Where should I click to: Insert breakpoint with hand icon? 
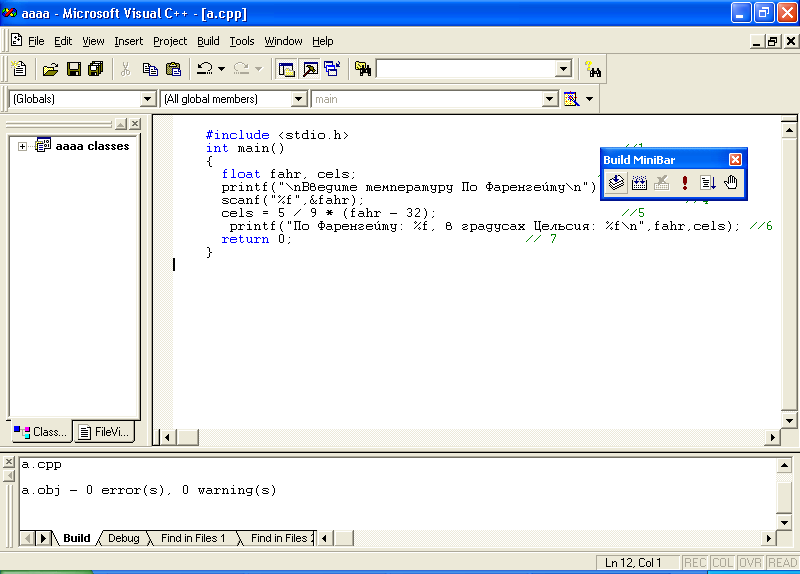[x=731, y=182]
